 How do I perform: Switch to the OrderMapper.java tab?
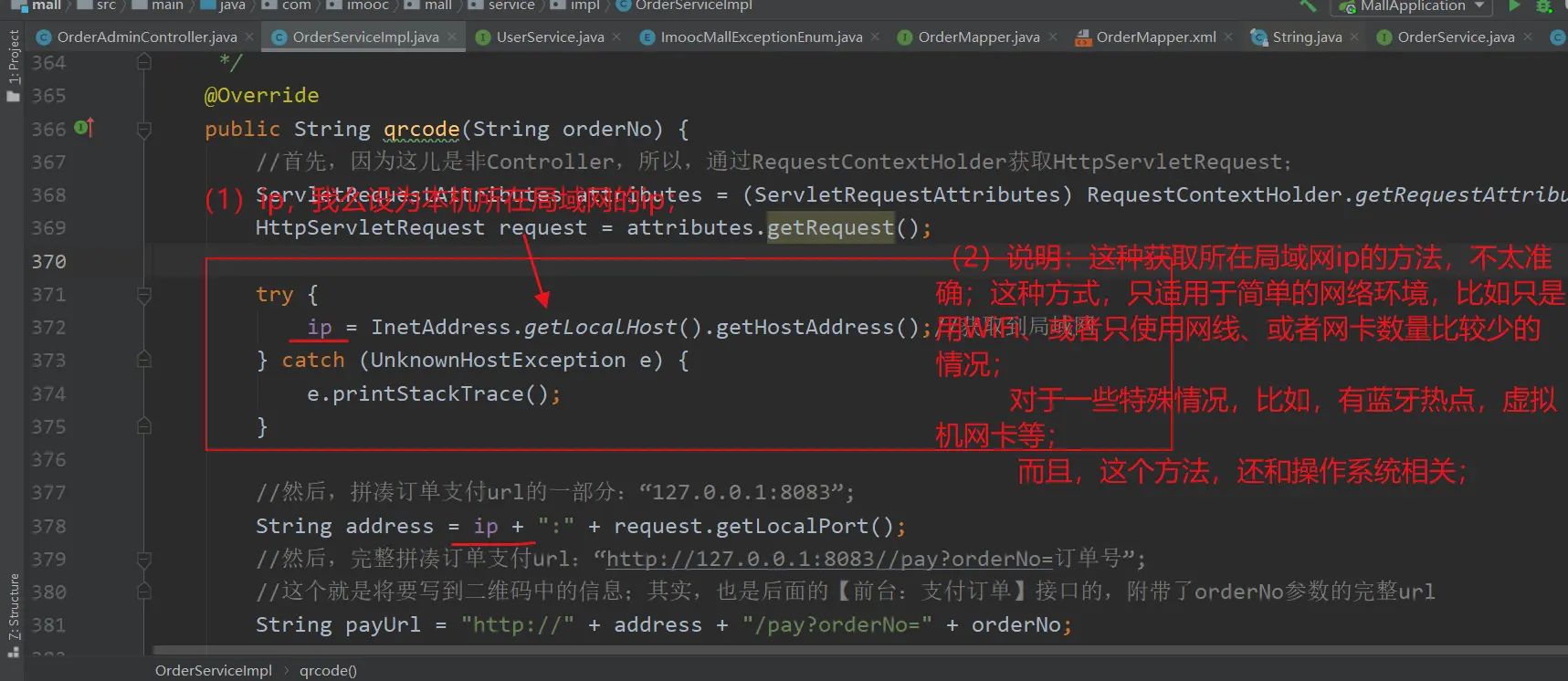pos(979,37)
